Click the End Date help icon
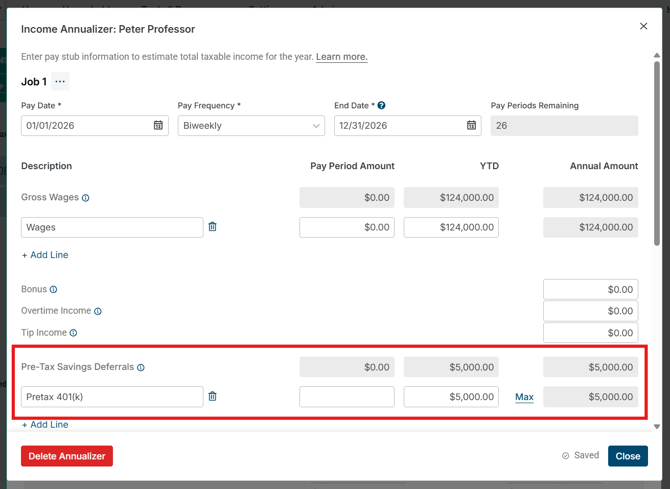The width and height of the screenshot is (670, 489). click(382, 105)
